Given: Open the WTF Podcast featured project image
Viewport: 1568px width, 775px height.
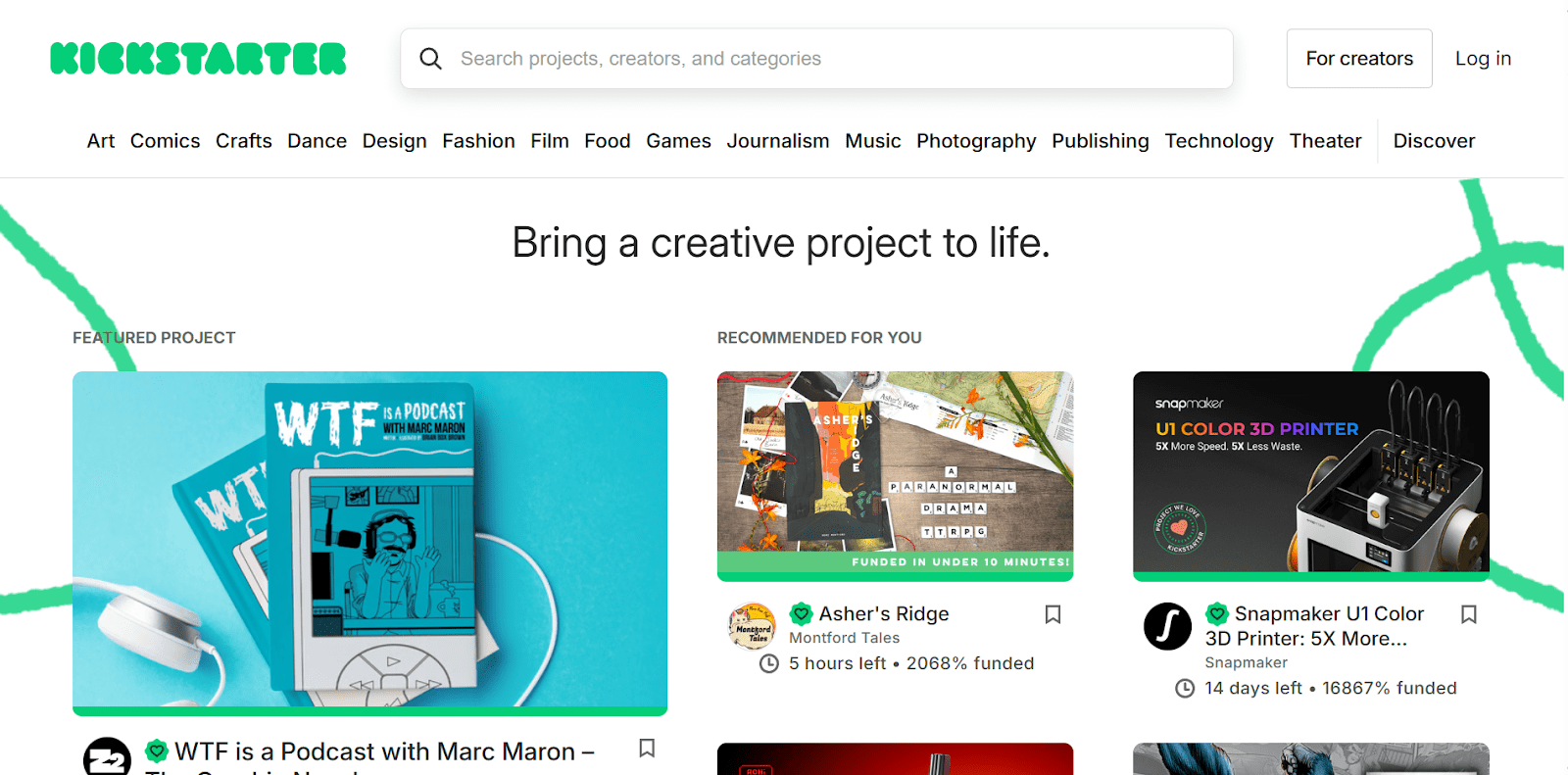Looking at the screenshot, I should pos(369,541).
